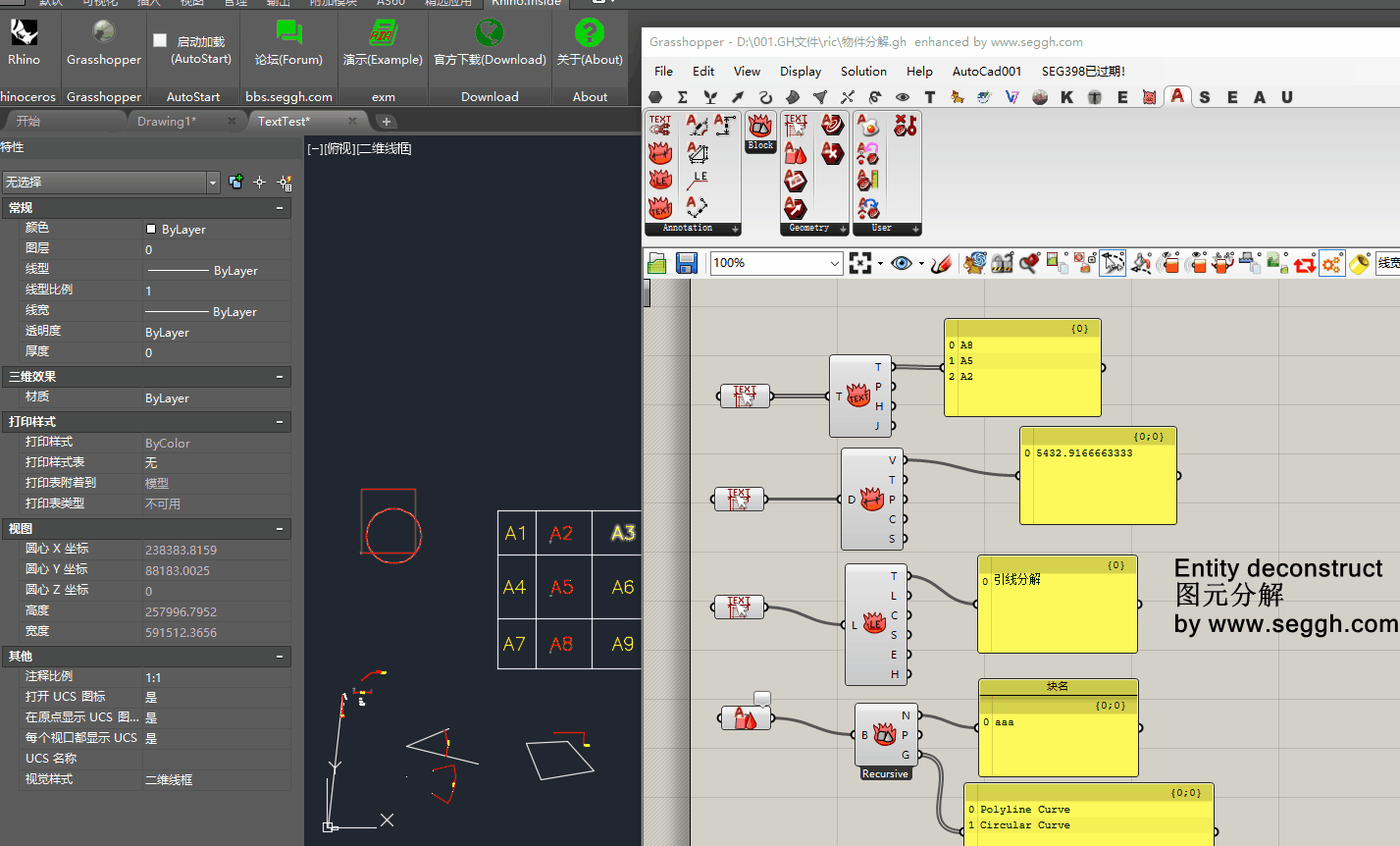Launch Grasshopper from the ribbon icon
The image size is (1400, 846).
tap(103, 33)
